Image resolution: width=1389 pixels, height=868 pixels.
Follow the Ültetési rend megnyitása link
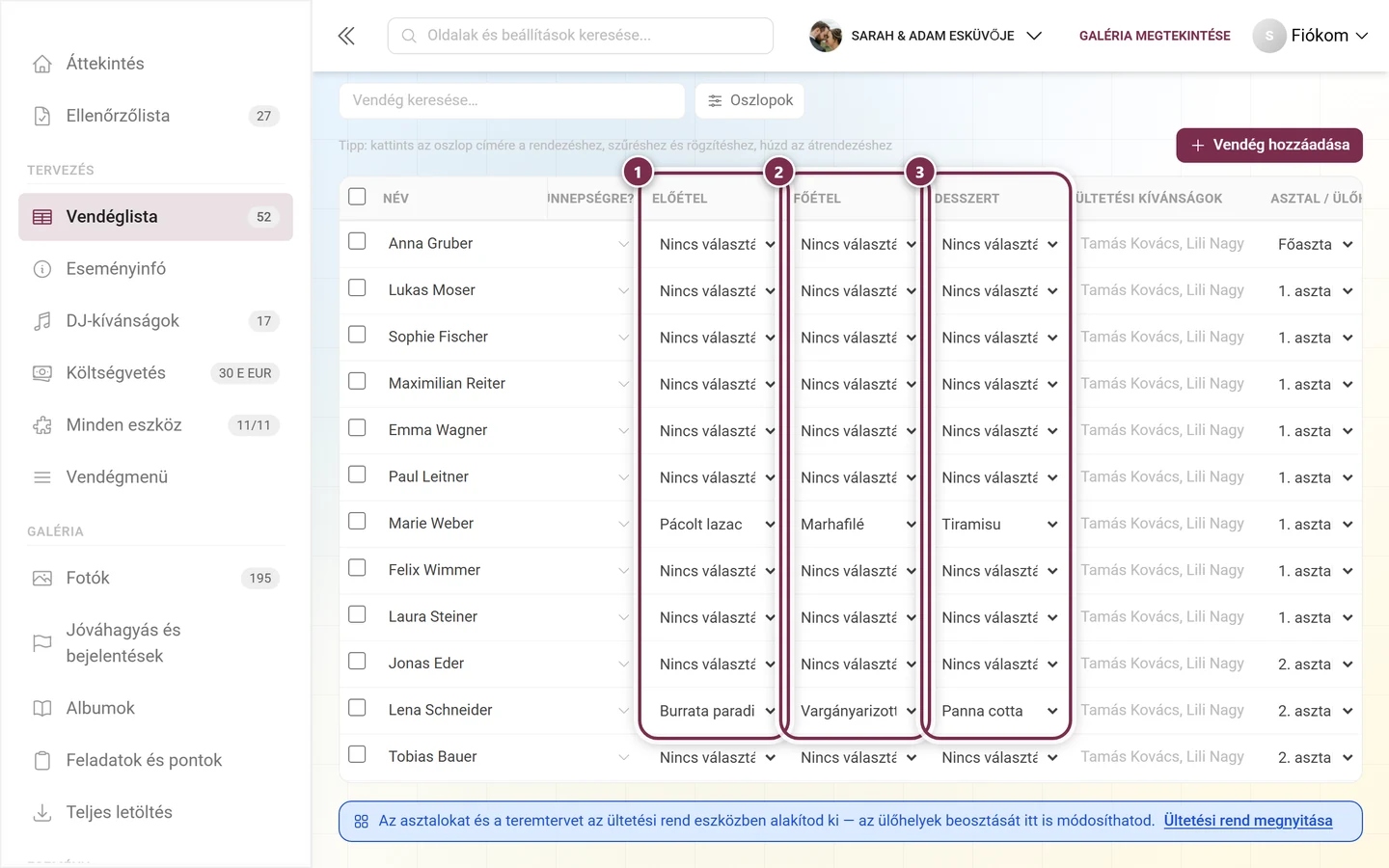(1248, 821)
